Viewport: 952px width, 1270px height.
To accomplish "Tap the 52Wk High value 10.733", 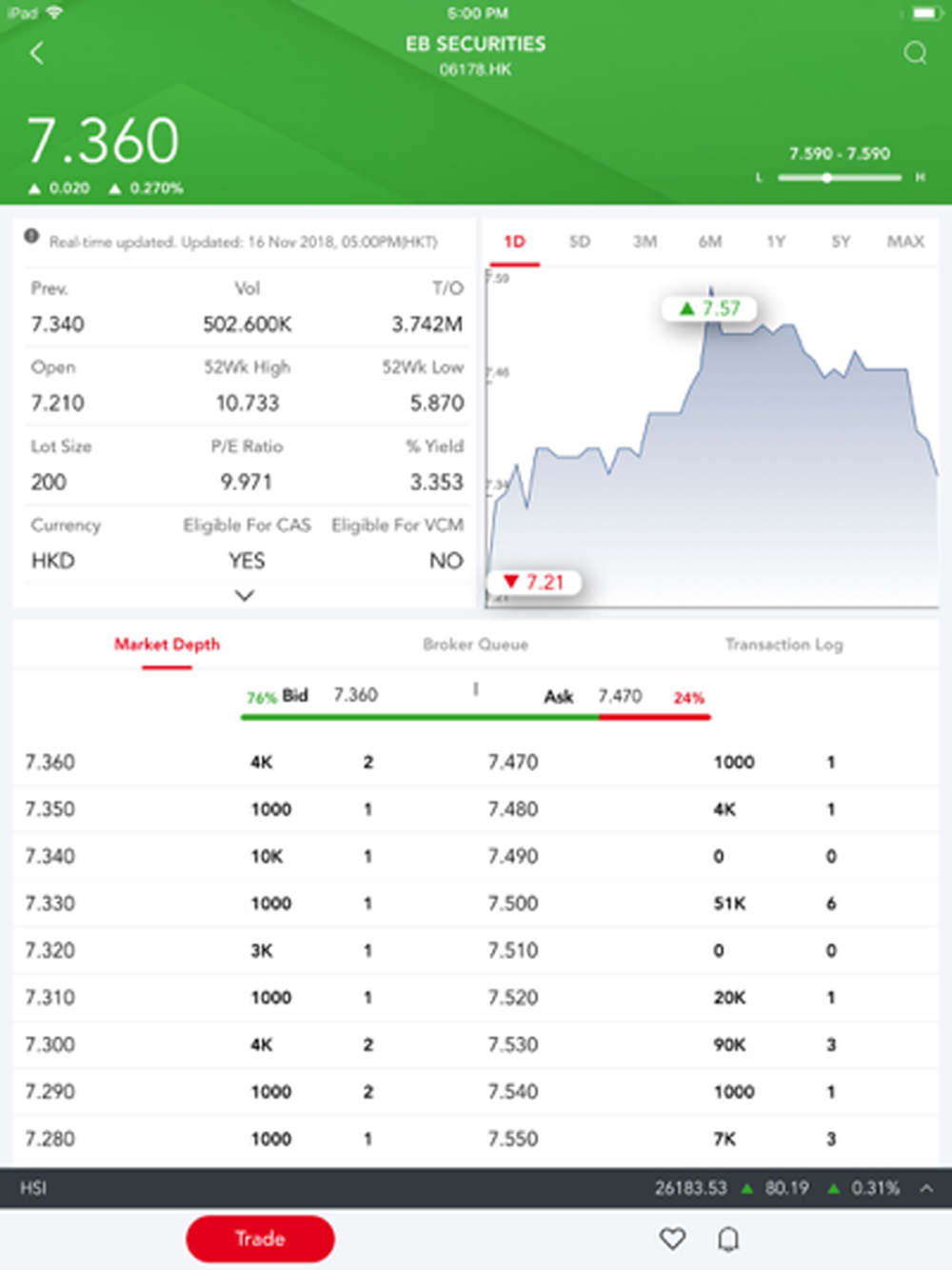I will point(248,404).
